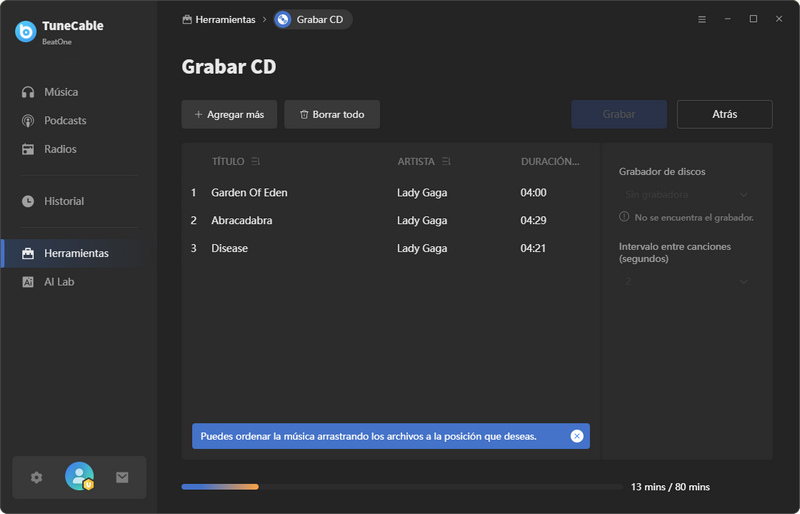Click the mail envelope icon
The image size is (800, 514).
[x=122, y=478]
